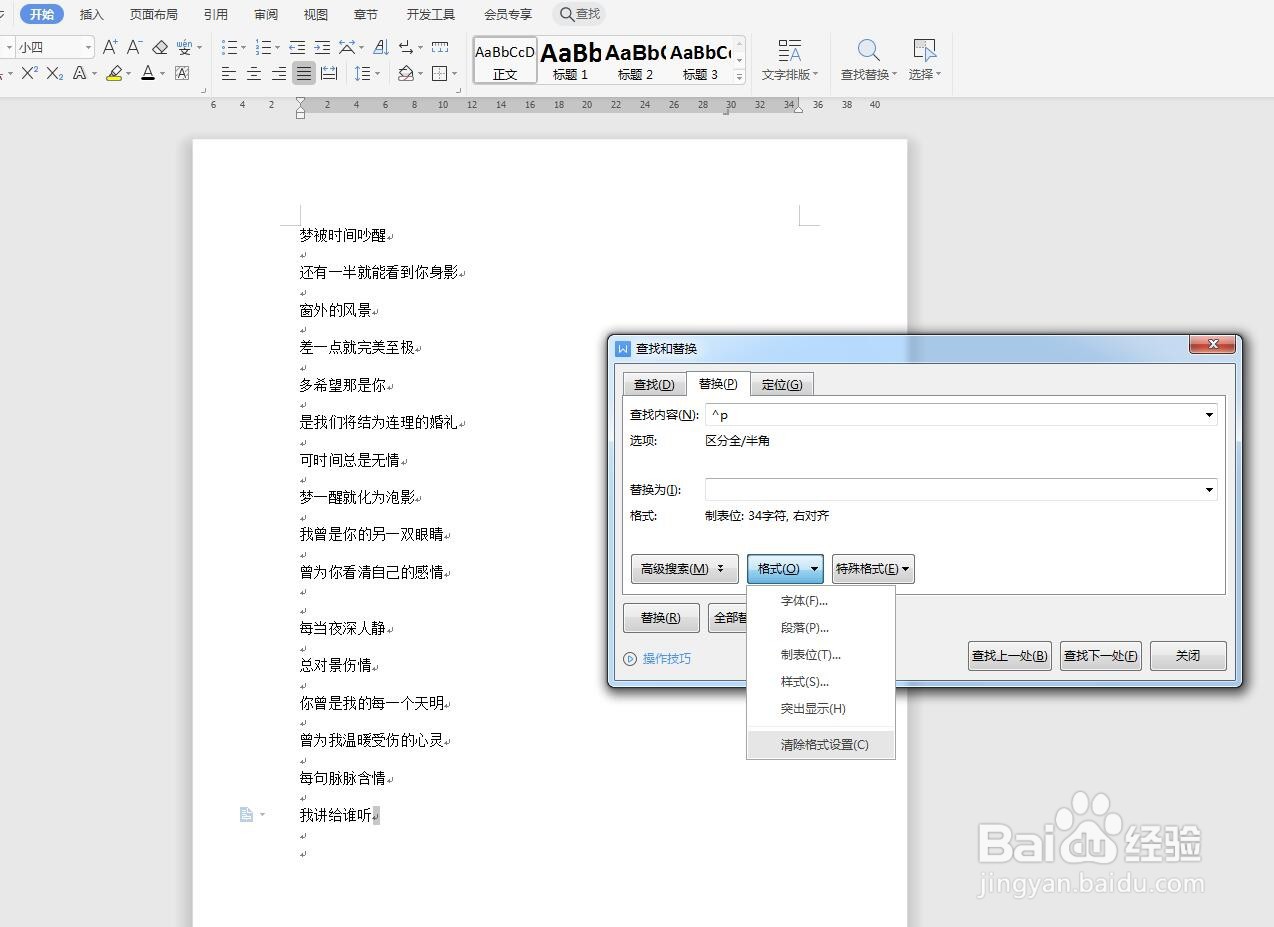Image resolution: width=1274 pixels, height=927 pixels.
Task: Toggle the numbered list formatting
Action: (x=263, y=47)
